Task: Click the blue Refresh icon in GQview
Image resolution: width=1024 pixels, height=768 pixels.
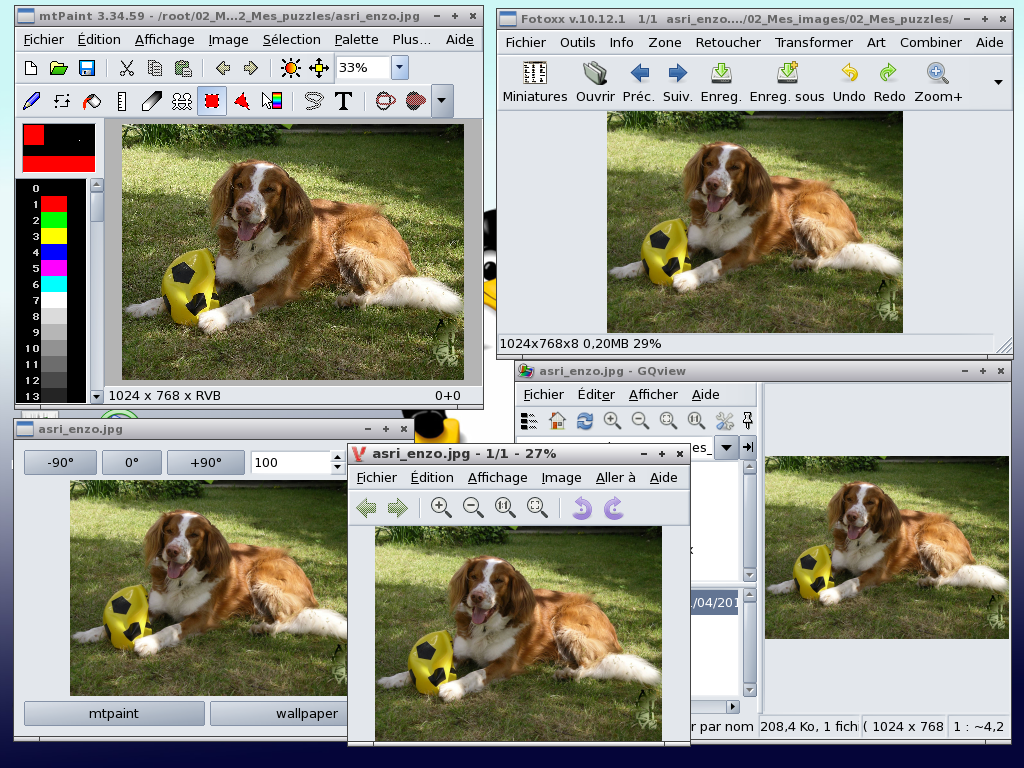Action: [584, 421]
